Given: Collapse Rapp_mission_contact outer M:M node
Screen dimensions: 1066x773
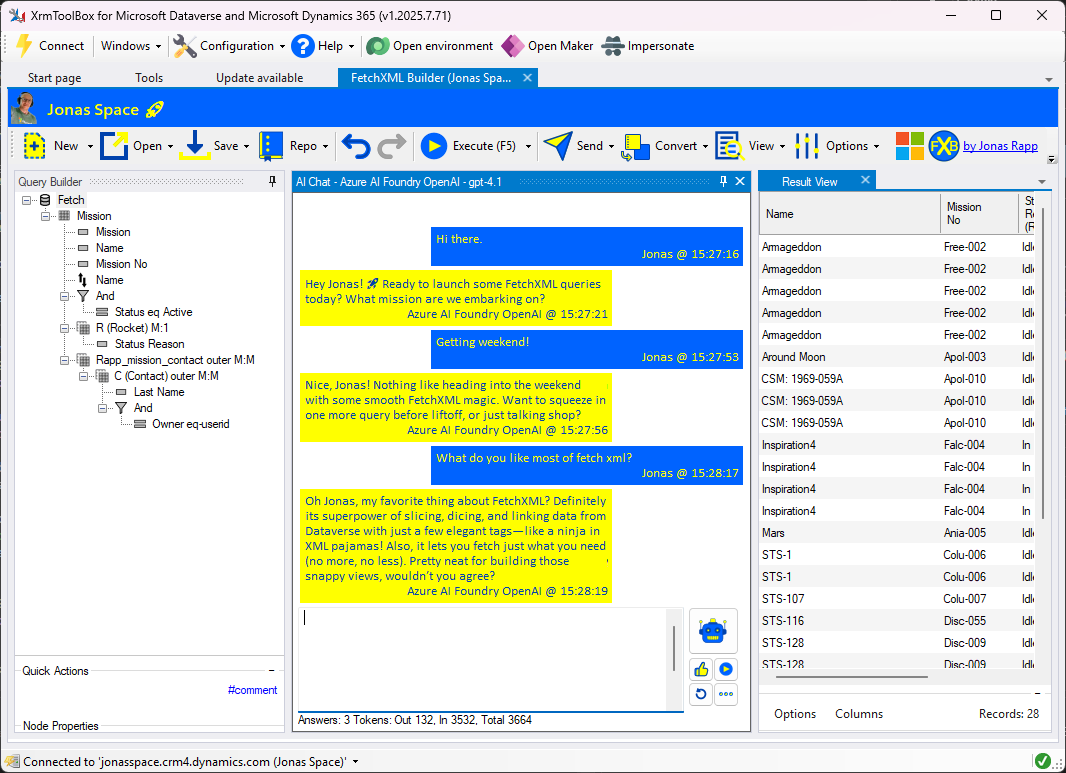Looking at the screenshot, I should [x=65, y=360].
